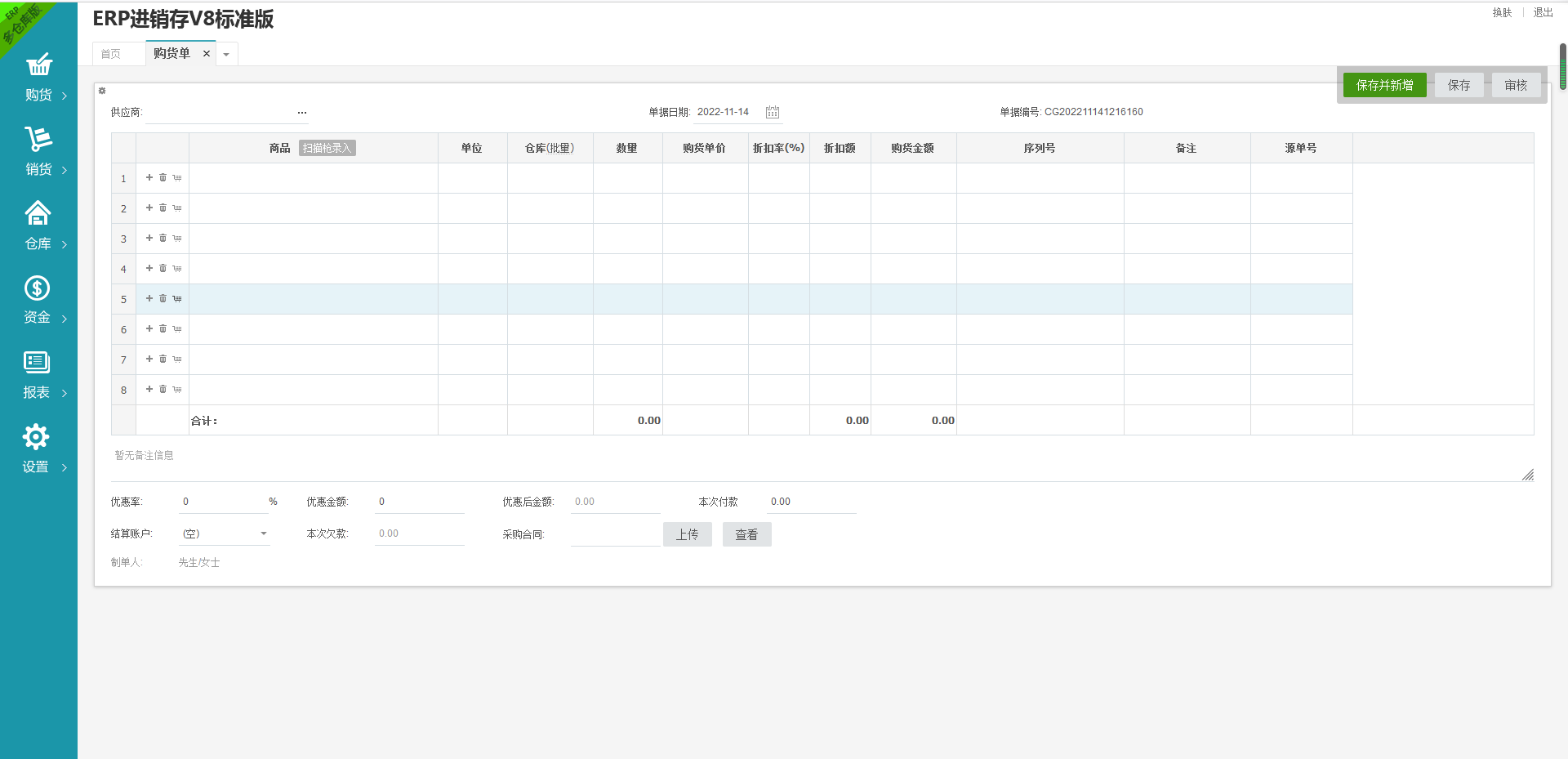
Task: Click the 扫描枪录入 scan entry toggle
Action: click(327, 148)
